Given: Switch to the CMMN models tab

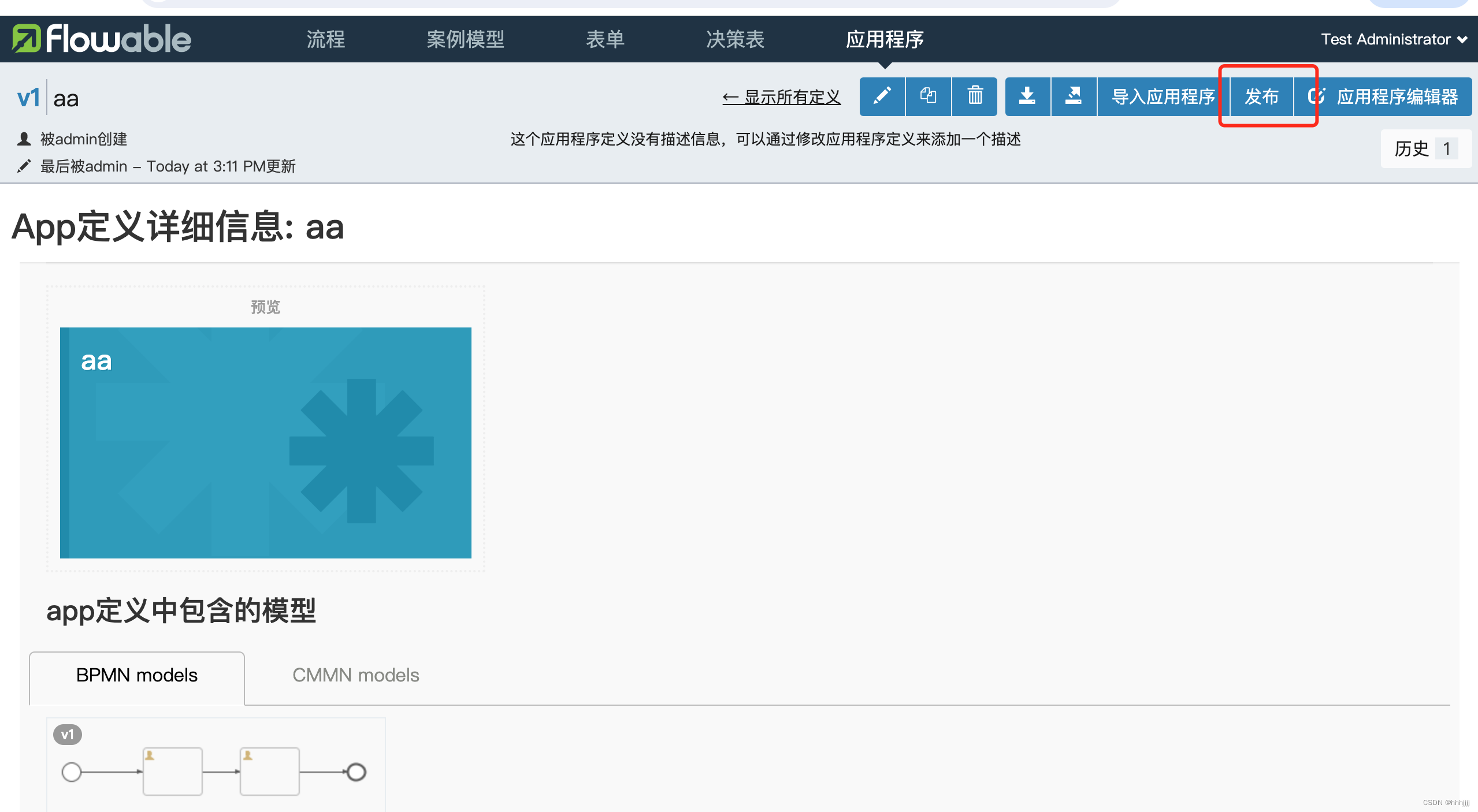Looking at the screenshot, I should coord(356,675).
